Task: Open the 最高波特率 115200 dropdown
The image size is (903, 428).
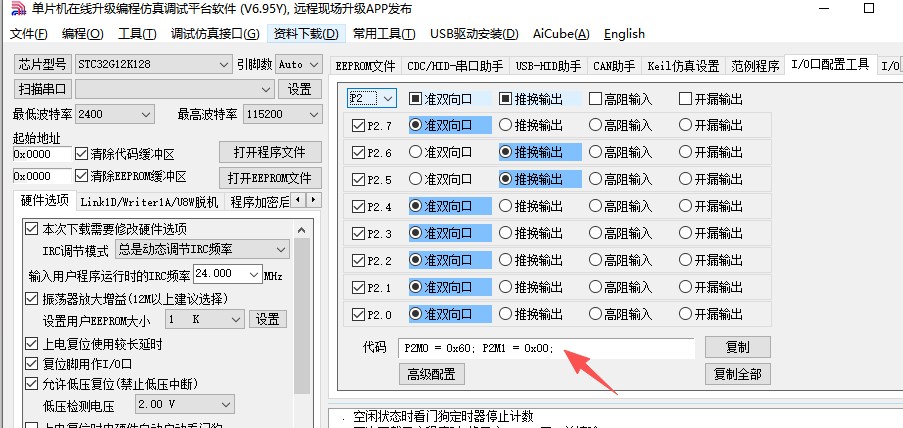Action: (x=282, y=114)
